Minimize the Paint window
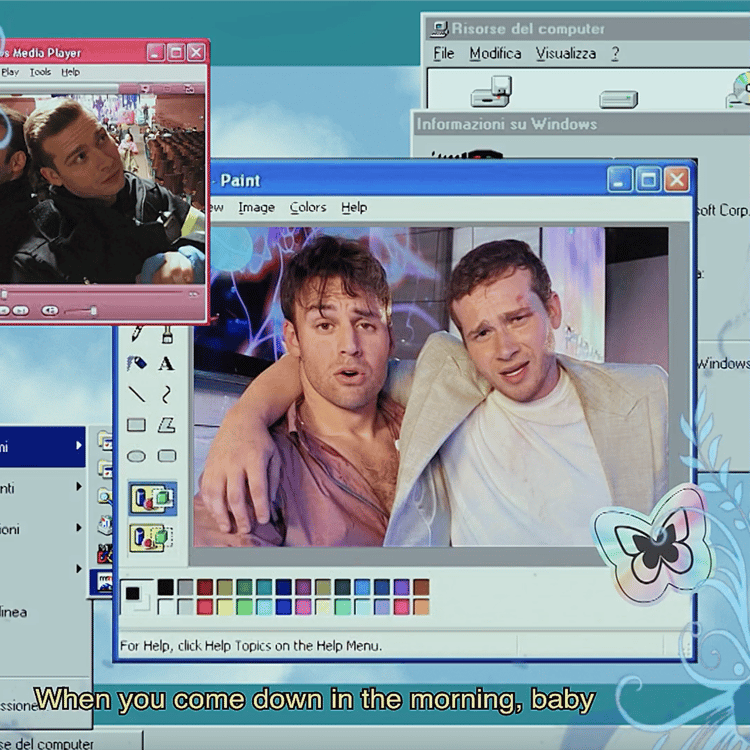The height and width of the screenshot is (750, 750). (x=619, y=180)
